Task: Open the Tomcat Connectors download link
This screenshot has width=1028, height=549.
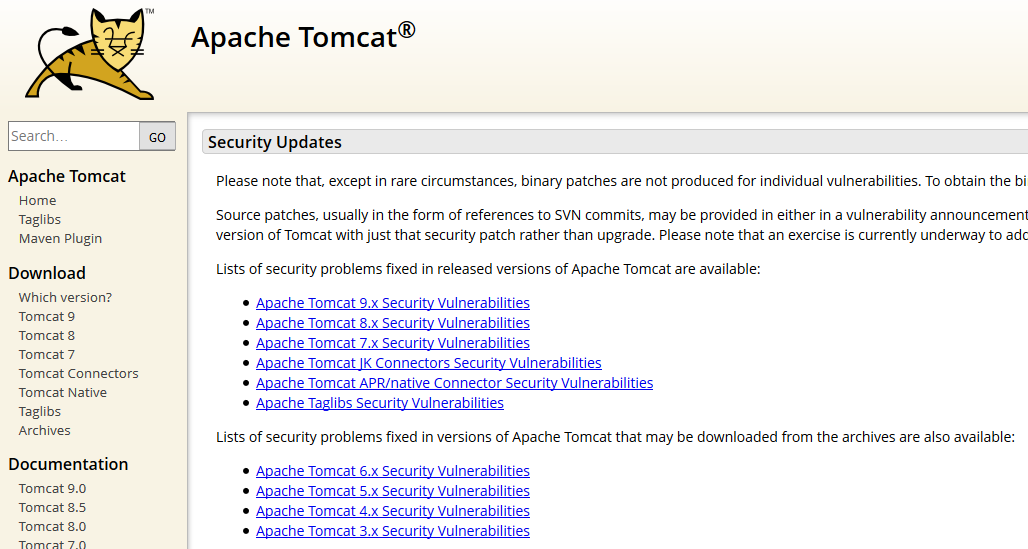Action: point(78,373)
